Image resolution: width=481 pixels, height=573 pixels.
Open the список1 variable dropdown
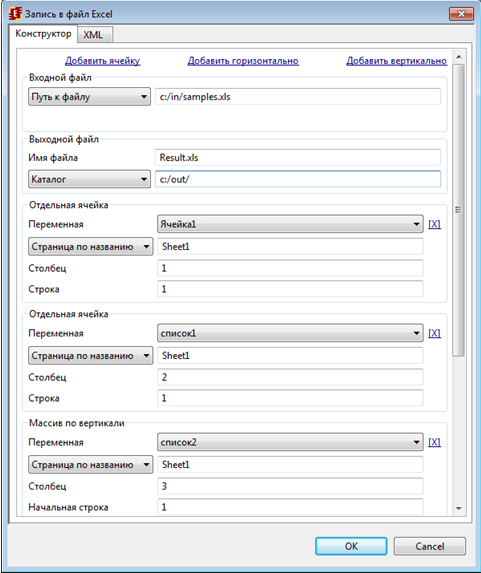pyautogui.click(x=290, y=333)
